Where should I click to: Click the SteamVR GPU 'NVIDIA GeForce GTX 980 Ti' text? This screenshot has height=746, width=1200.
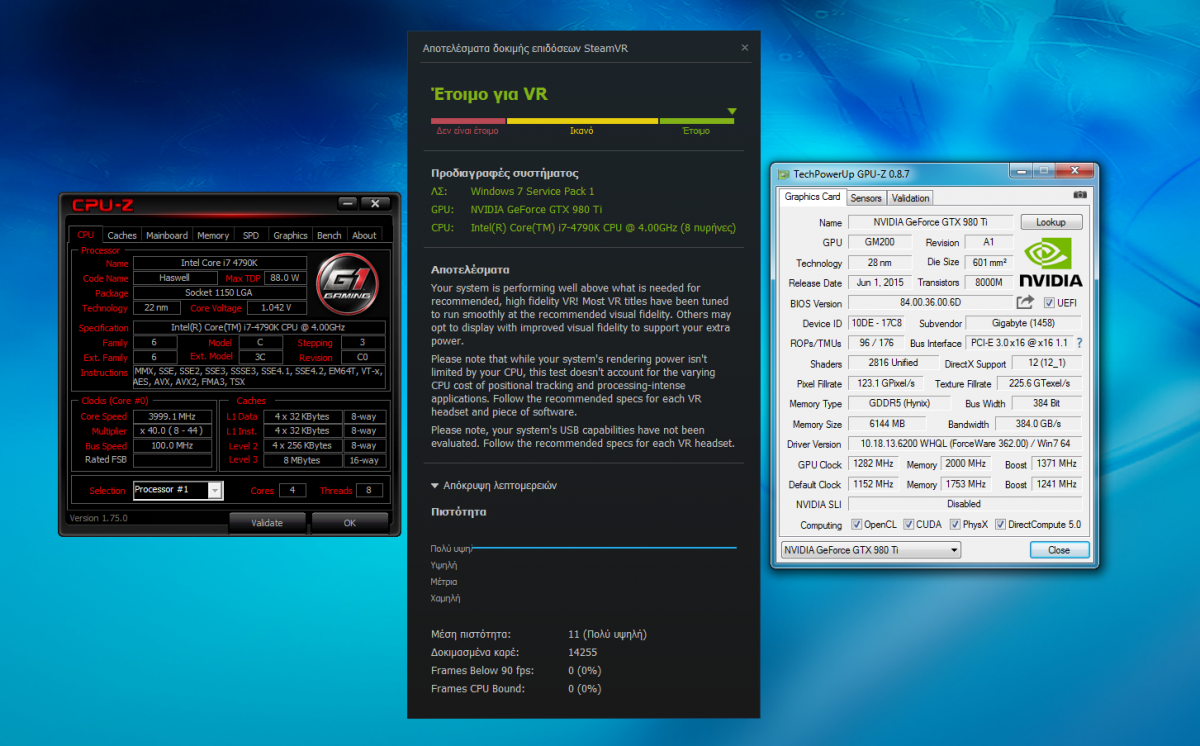[536, 209]
